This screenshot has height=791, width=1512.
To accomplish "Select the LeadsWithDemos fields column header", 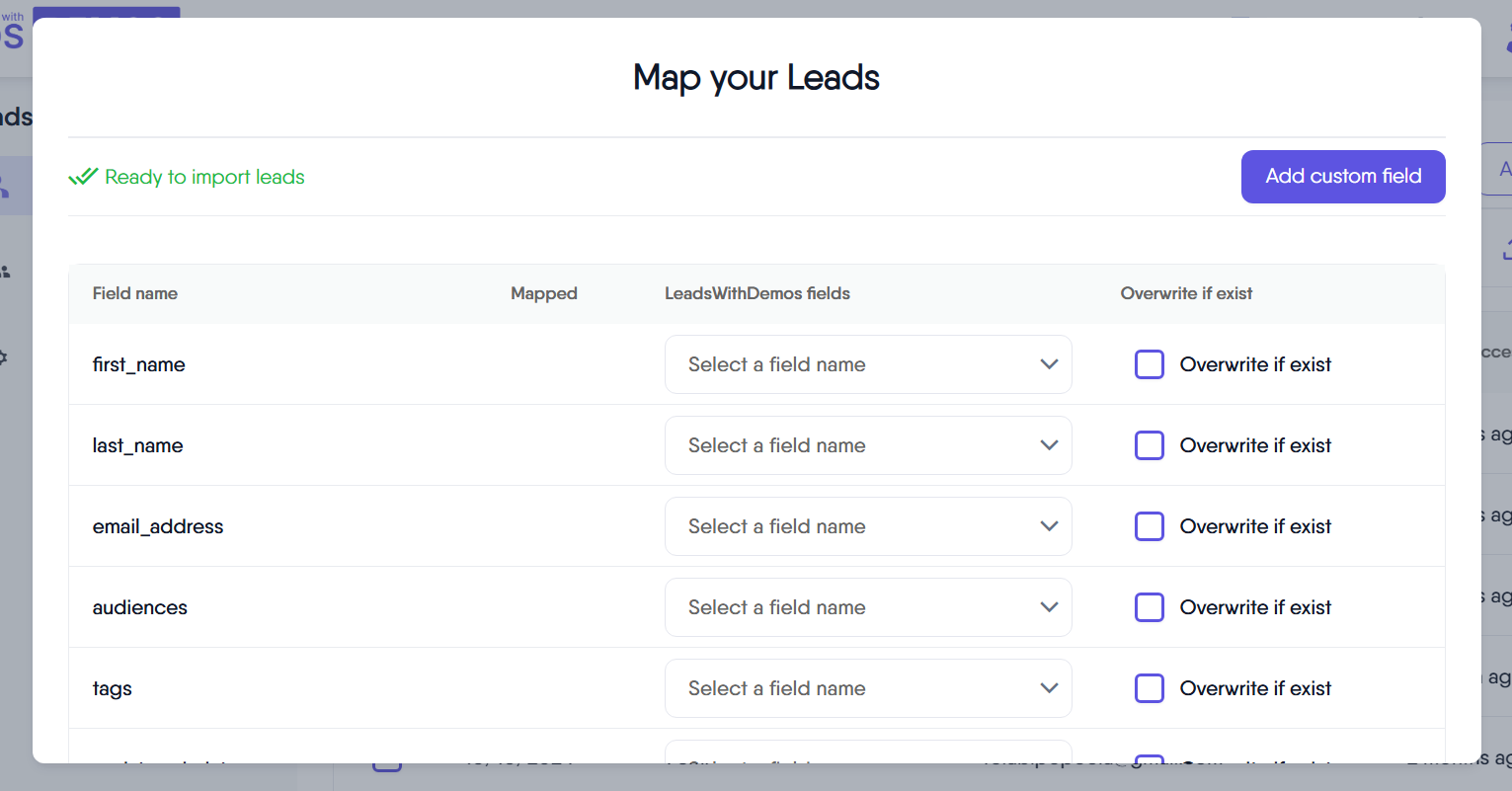I will coord(756,293).
